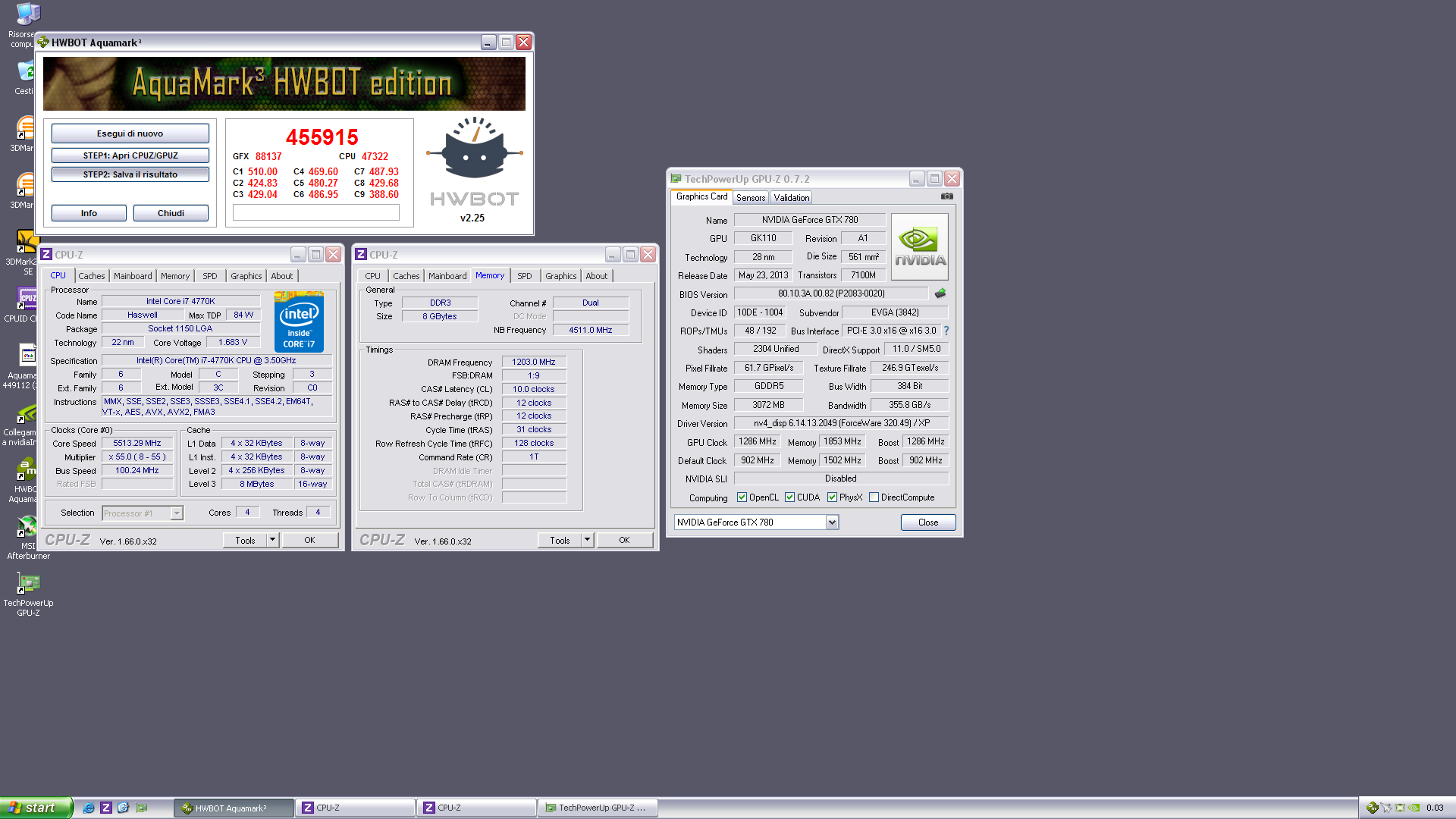The height and width of the screenshot is (819, 1456).
Task: Toggle the DirectCompute checkbox in GPU-Z
Action: 874,497
